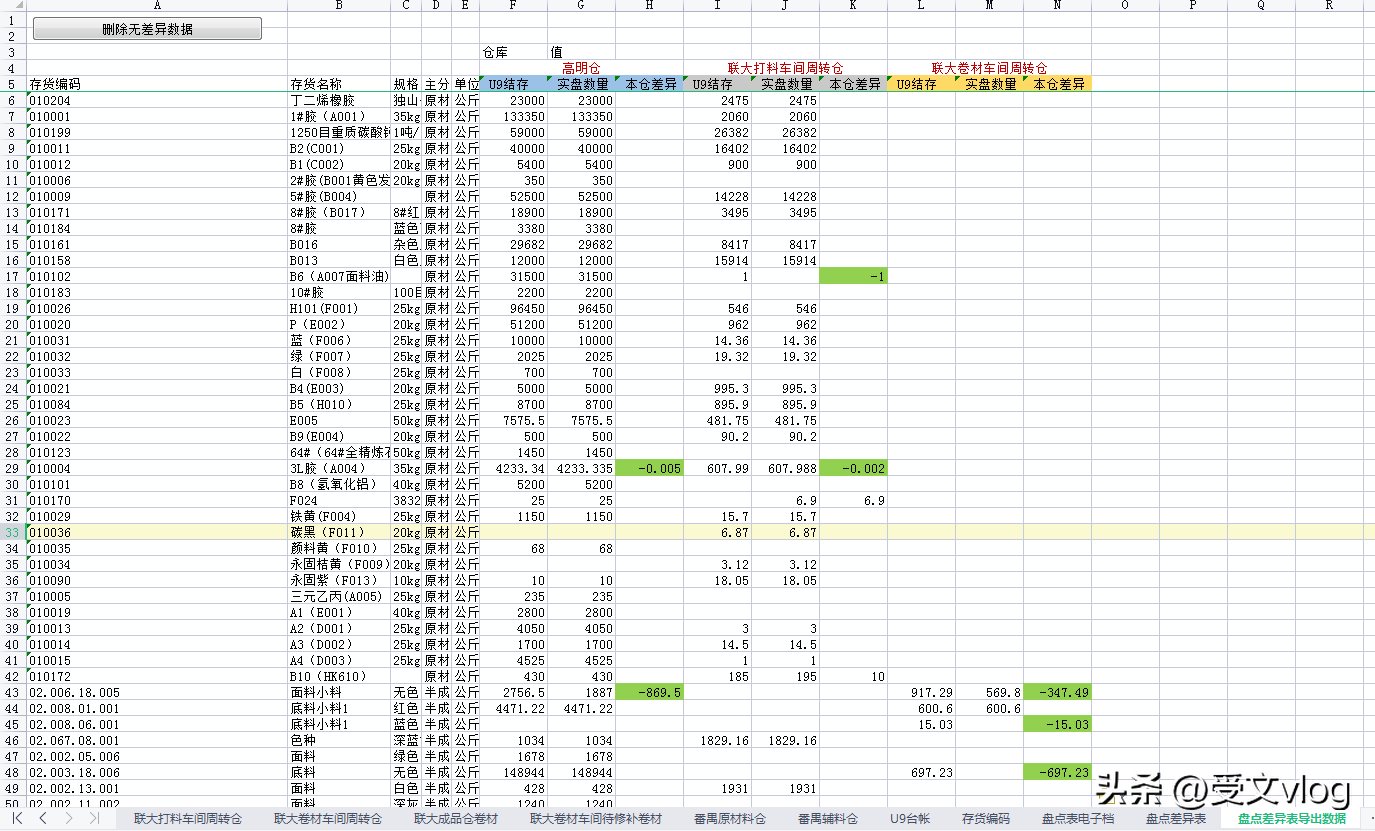Viewport: 1375px width, 831px height.
Task: Click green 本仓差异 header in column H
Action: coord(649,84)
